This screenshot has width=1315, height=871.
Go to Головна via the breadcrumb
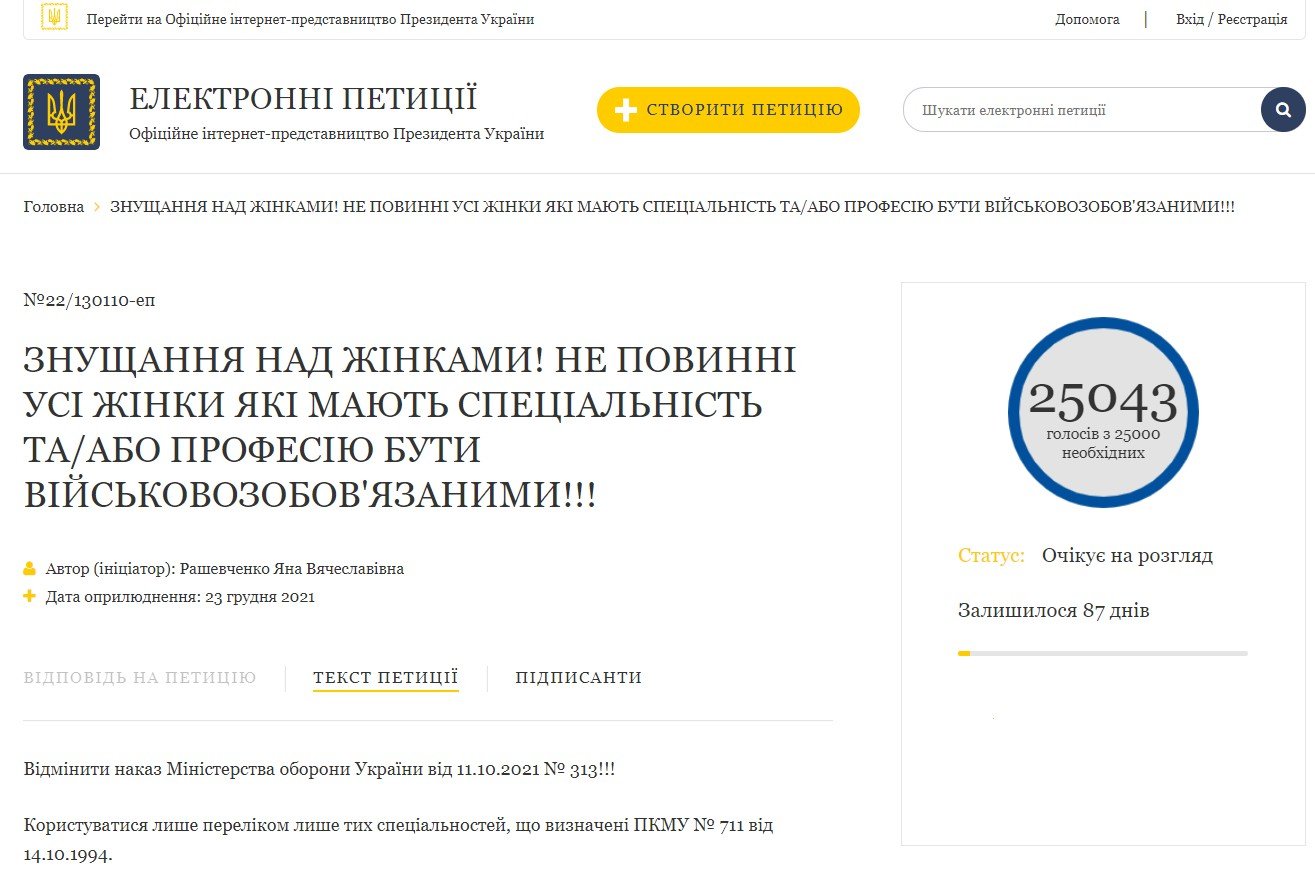click(54, 207)
